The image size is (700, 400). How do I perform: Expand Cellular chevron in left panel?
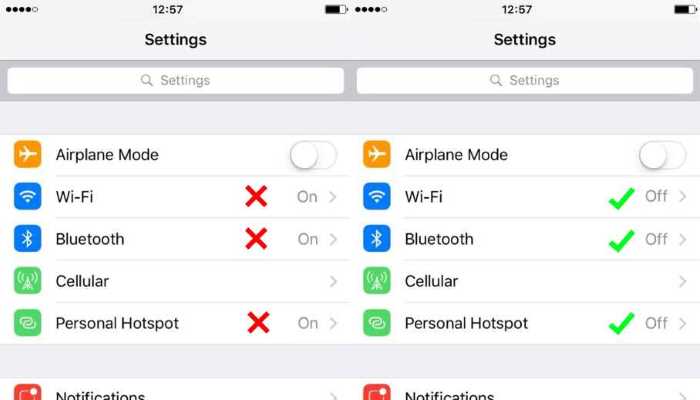click(x=333, y=281)
